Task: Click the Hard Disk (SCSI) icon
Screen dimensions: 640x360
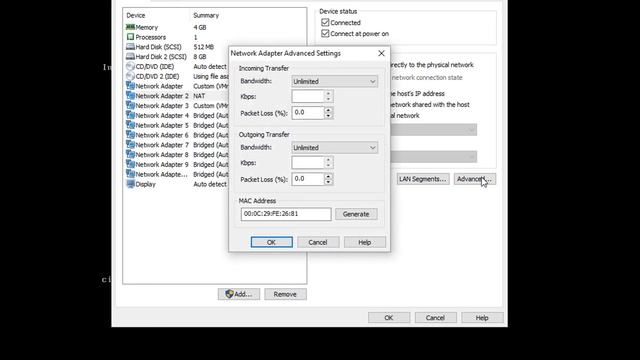Action: point(130,47)
